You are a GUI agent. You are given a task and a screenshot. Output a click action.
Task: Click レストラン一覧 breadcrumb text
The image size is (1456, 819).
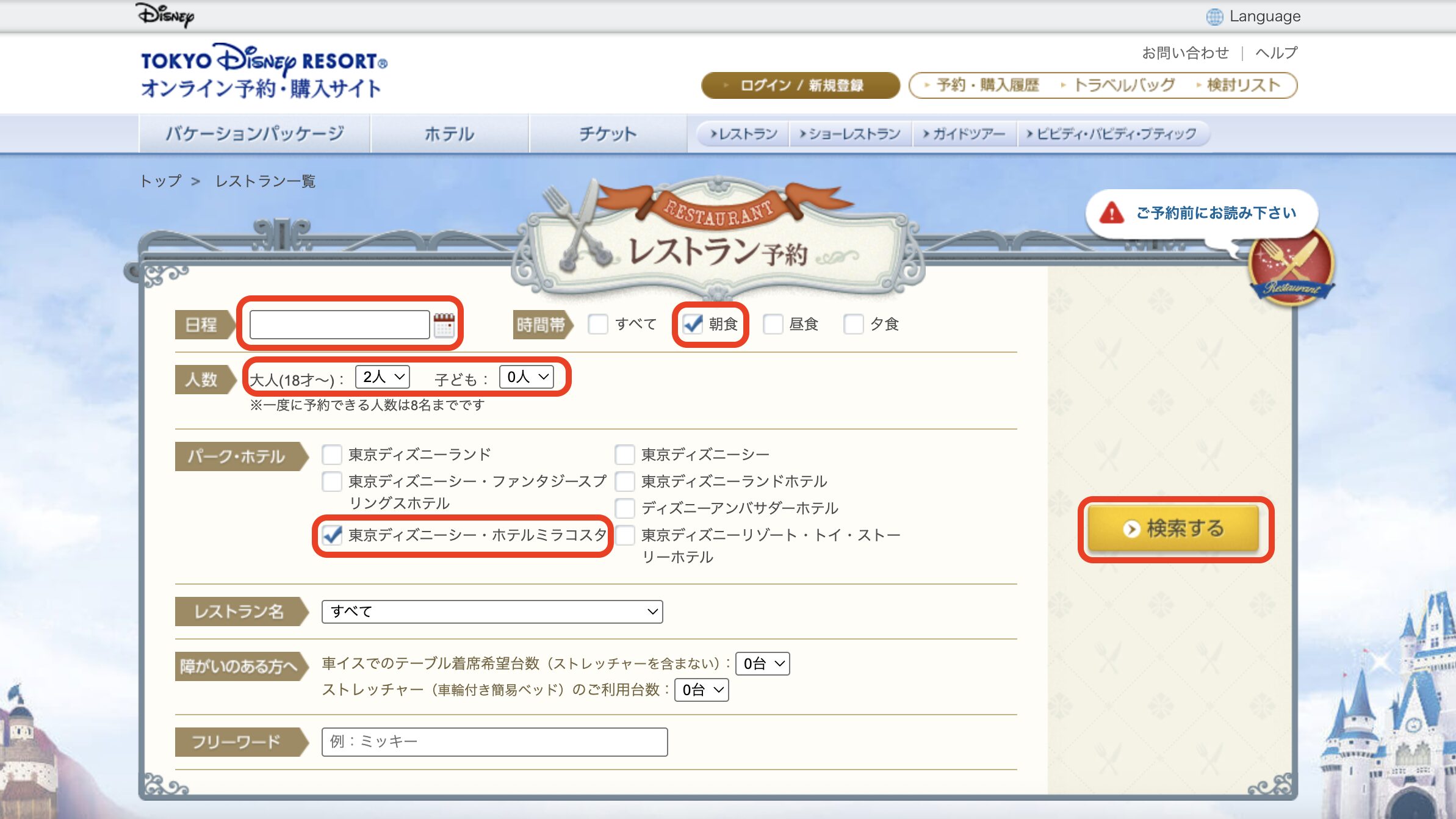point(265,181)
